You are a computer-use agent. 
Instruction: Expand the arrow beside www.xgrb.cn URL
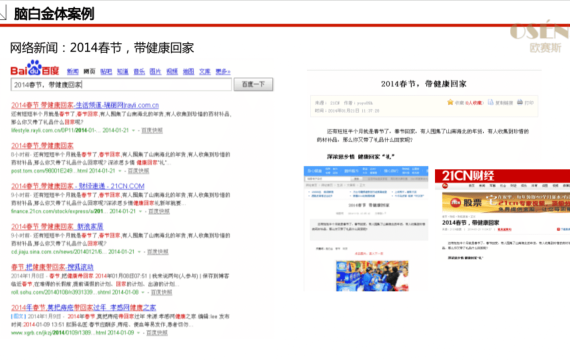tap(139, 333)
